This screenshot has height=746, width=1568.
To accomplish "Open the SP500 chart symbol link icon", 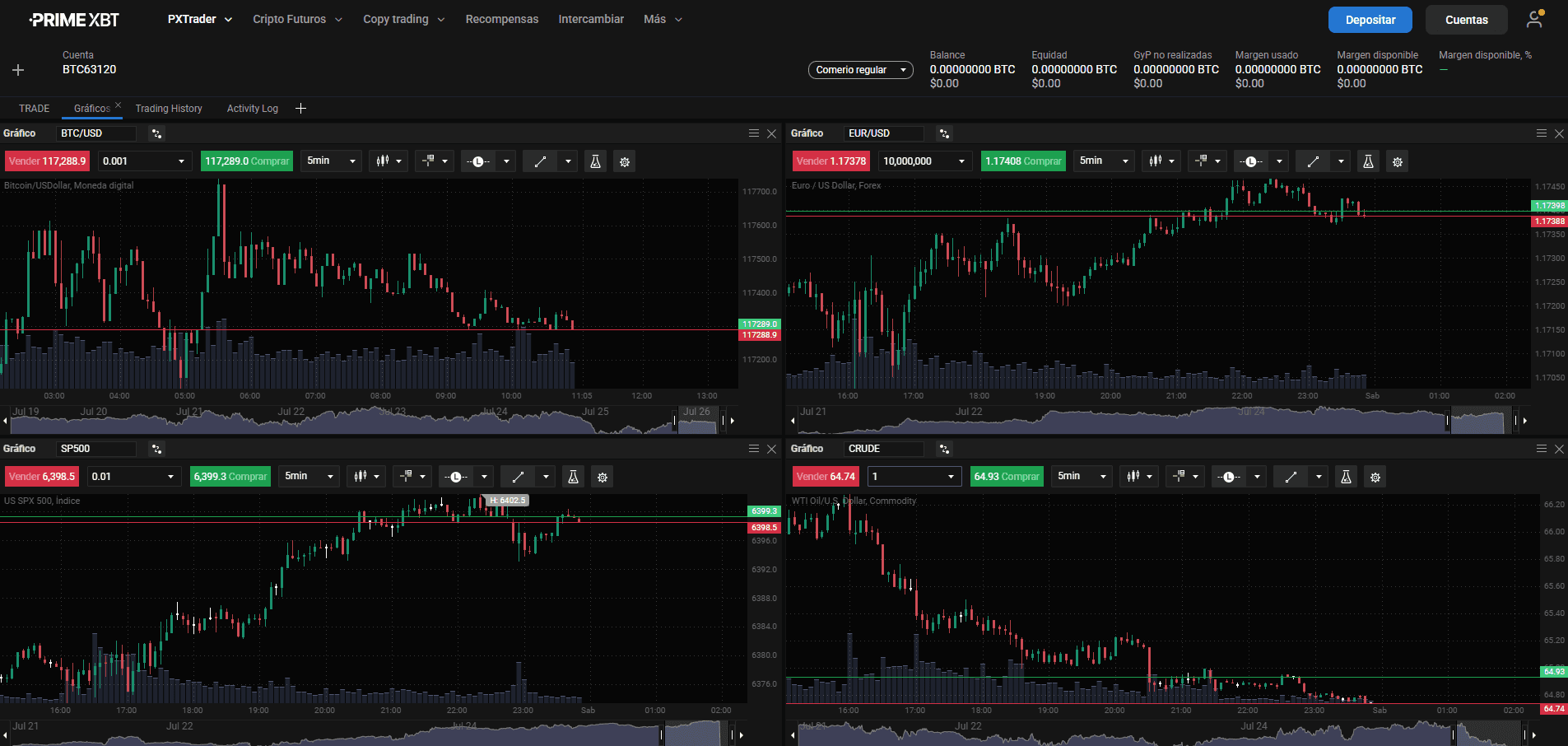I will (157, 449).
